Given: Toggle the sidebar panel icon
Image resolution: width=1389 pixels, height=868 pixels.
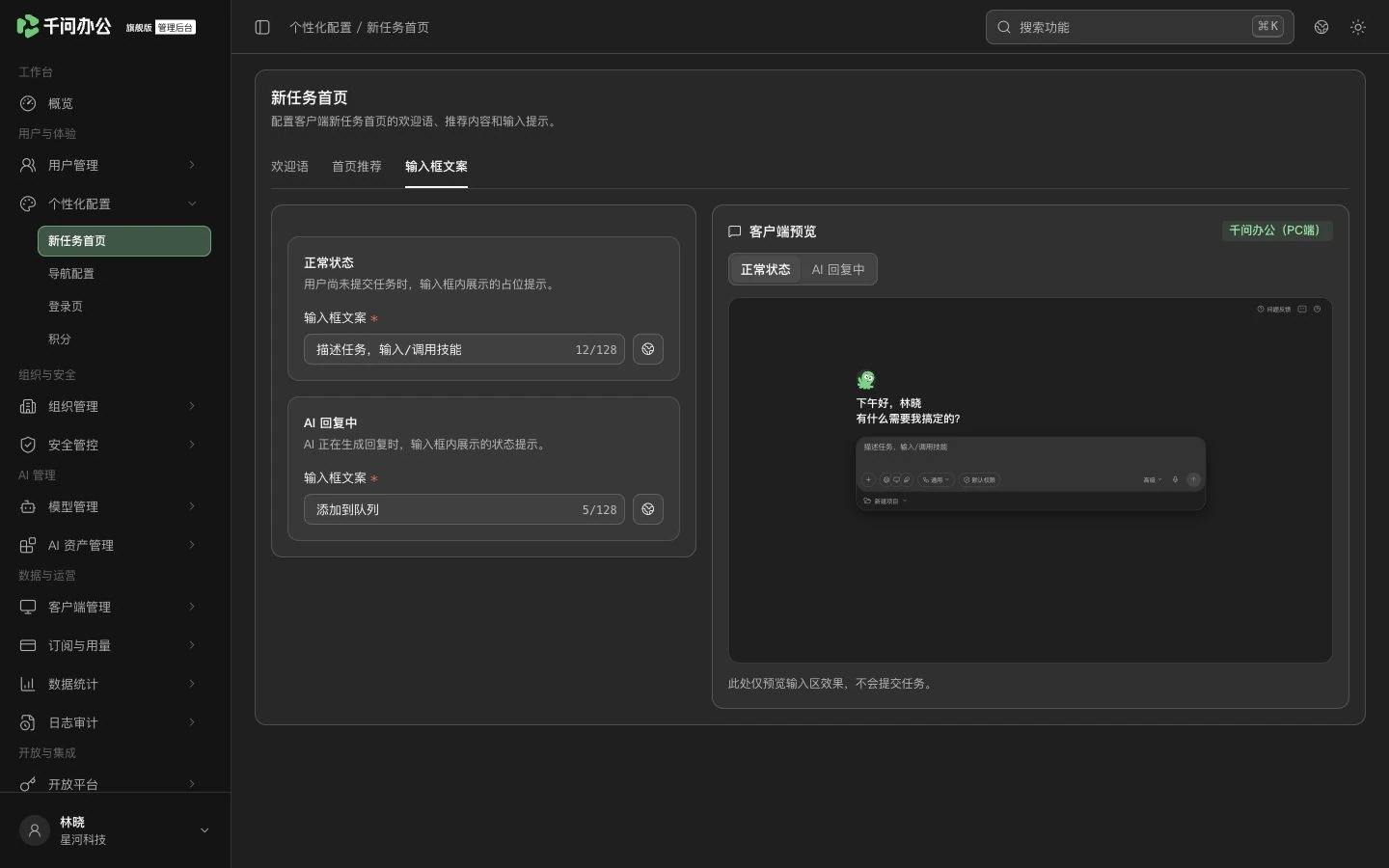Looking at the screenshot, I should pyautogui.click(x=262, y=27).
